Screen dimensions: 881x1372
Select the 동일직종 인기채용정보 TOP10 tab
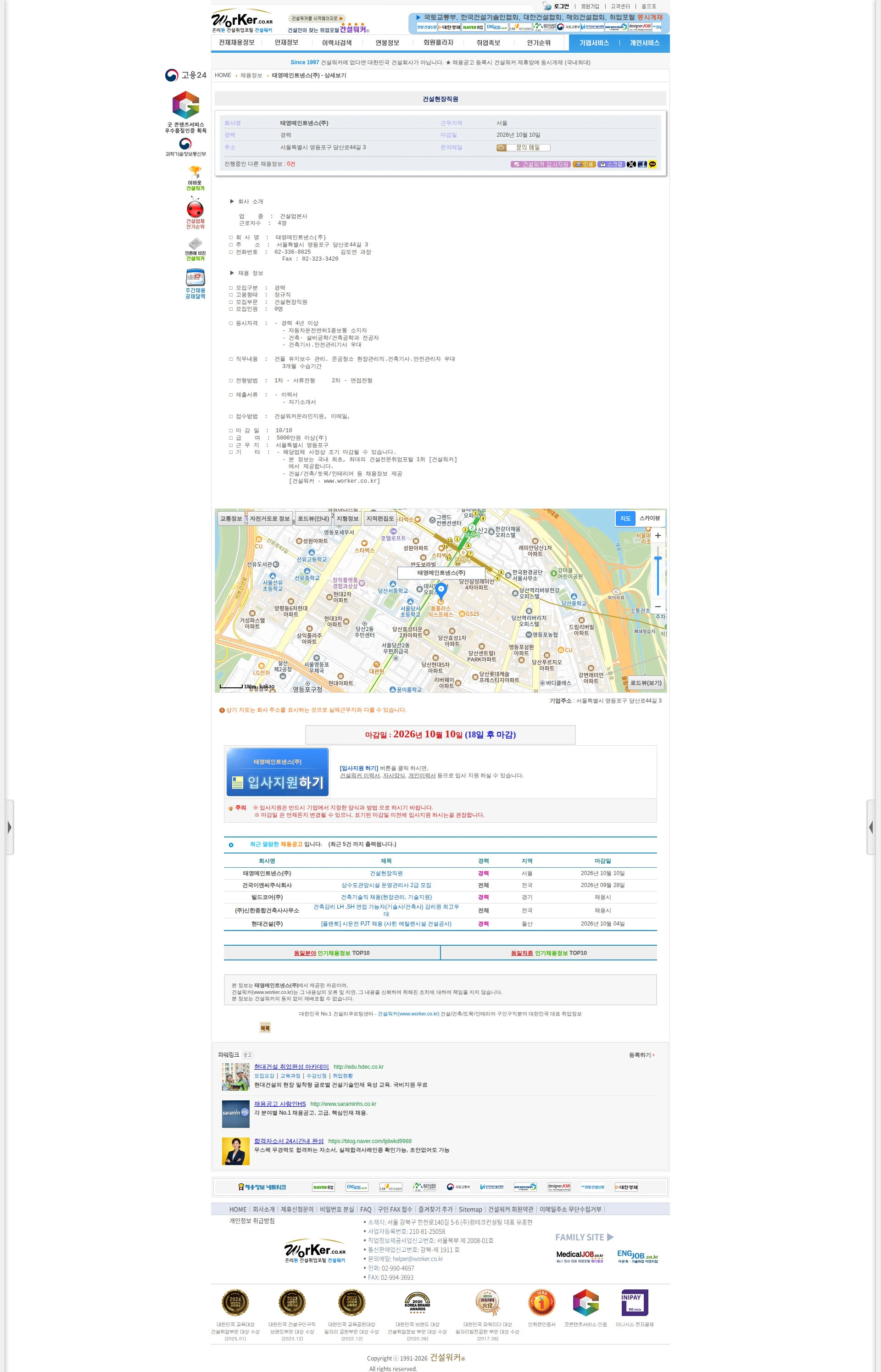(x=549, y=953)
